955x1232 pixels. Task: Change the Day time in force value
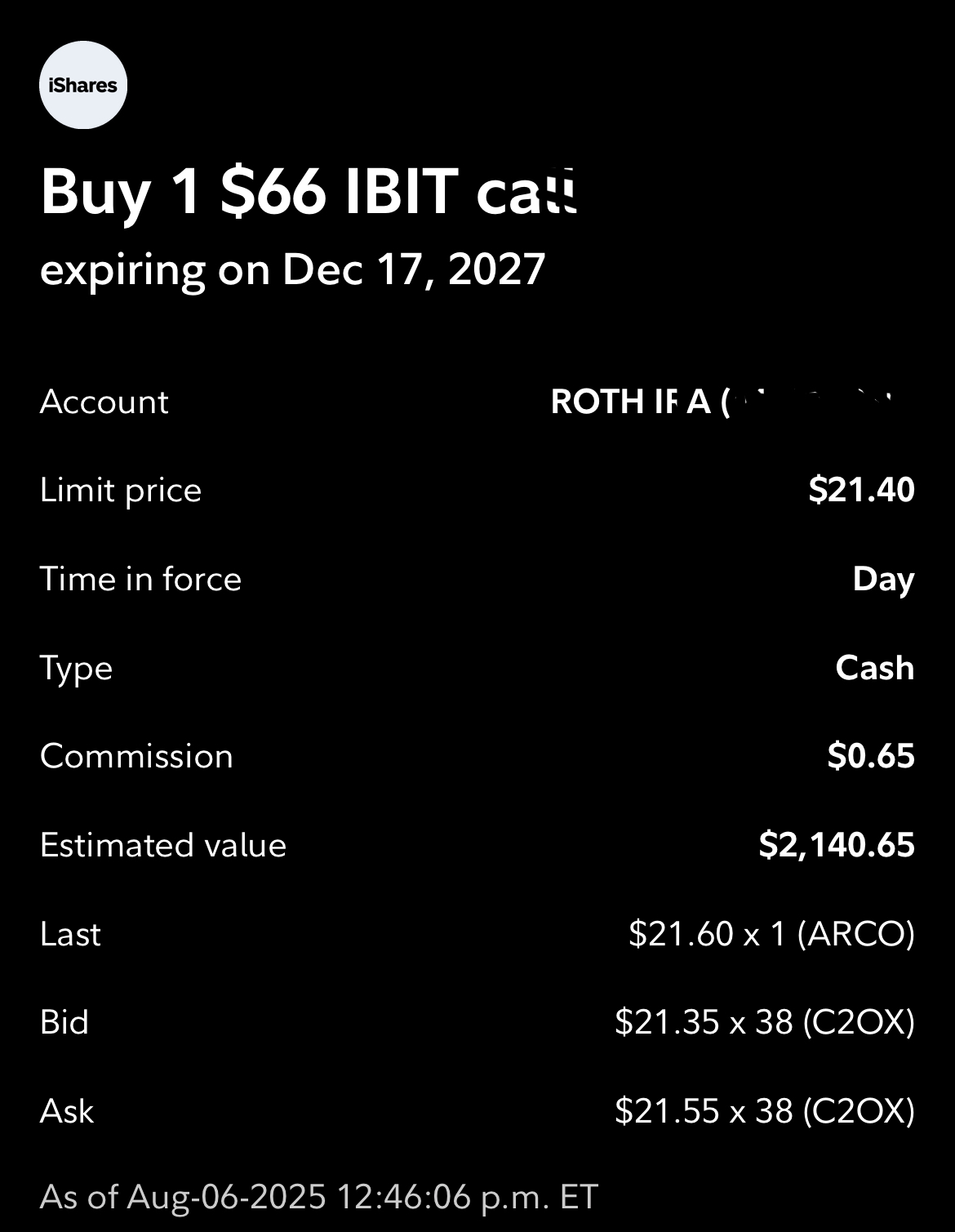[883, 580]
